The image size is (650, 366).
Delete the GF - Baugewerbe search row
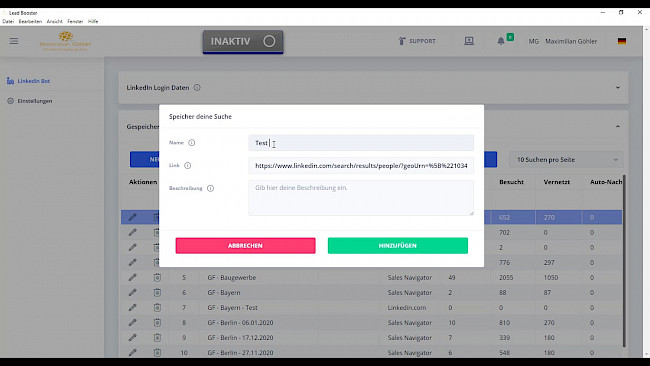pyautogui.click(x=157, y=277)
